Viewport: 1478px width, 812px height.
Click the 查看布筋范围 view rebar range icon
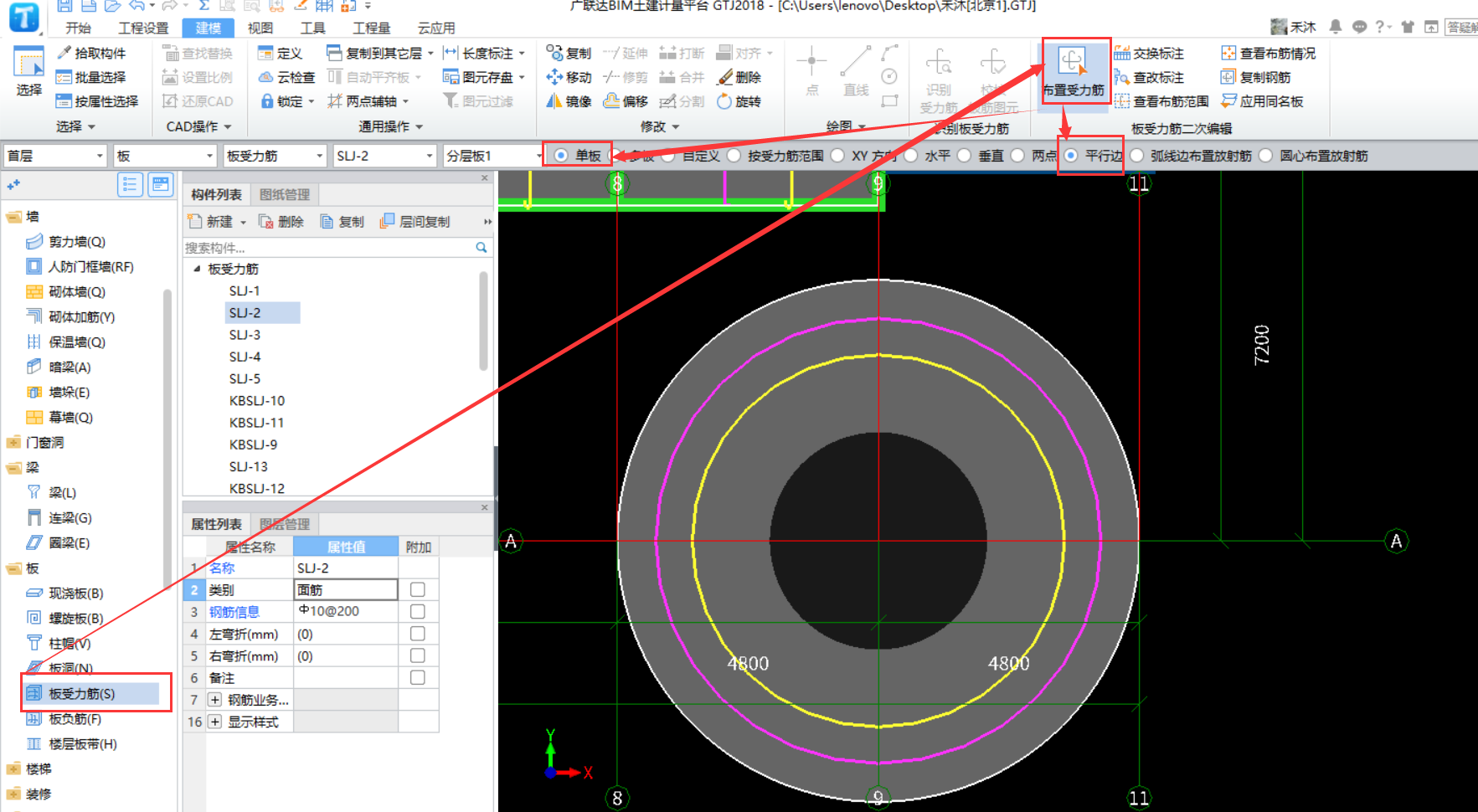(x=1122, y=101)
